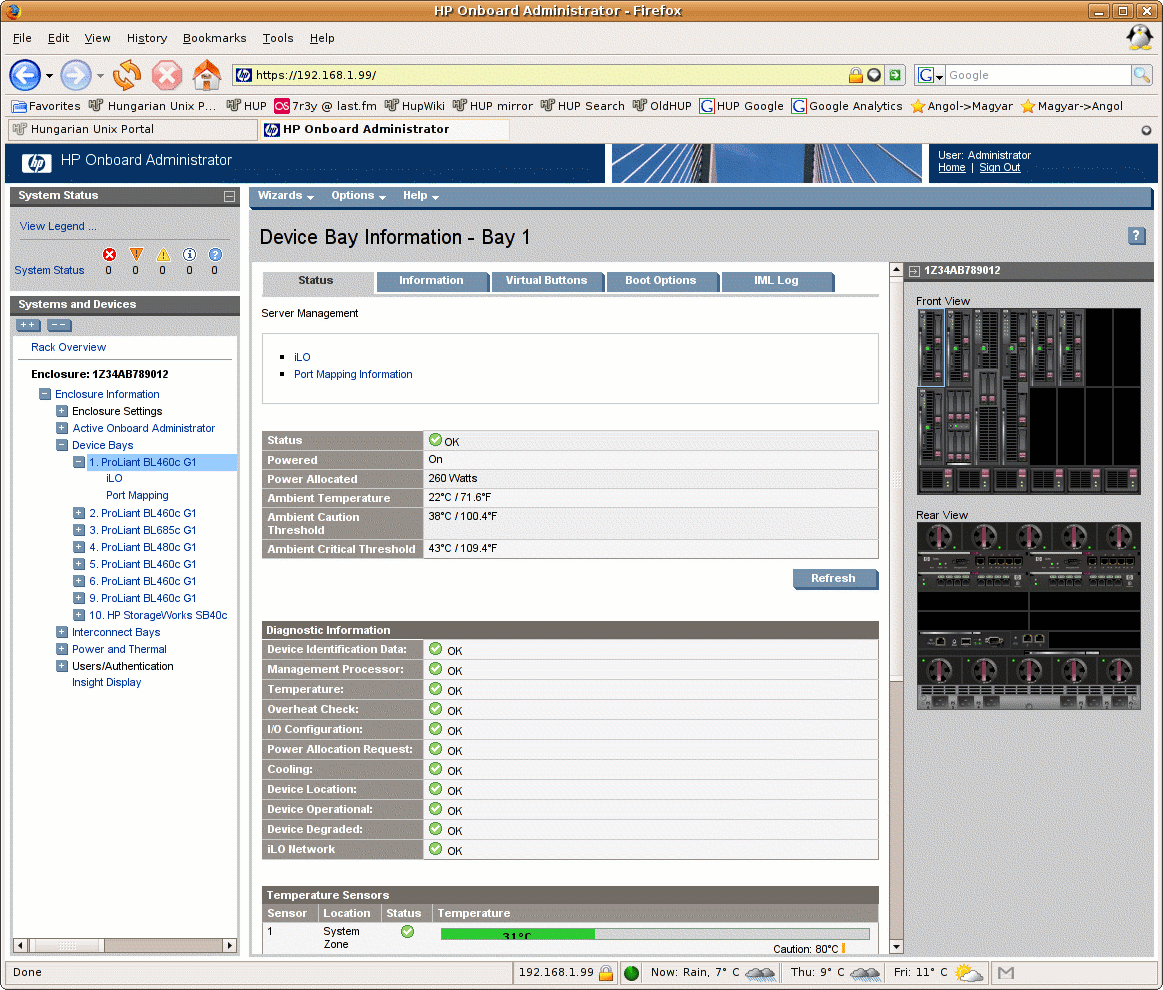
Task: Click the Critical red X status icon
Action: (109, 254)
